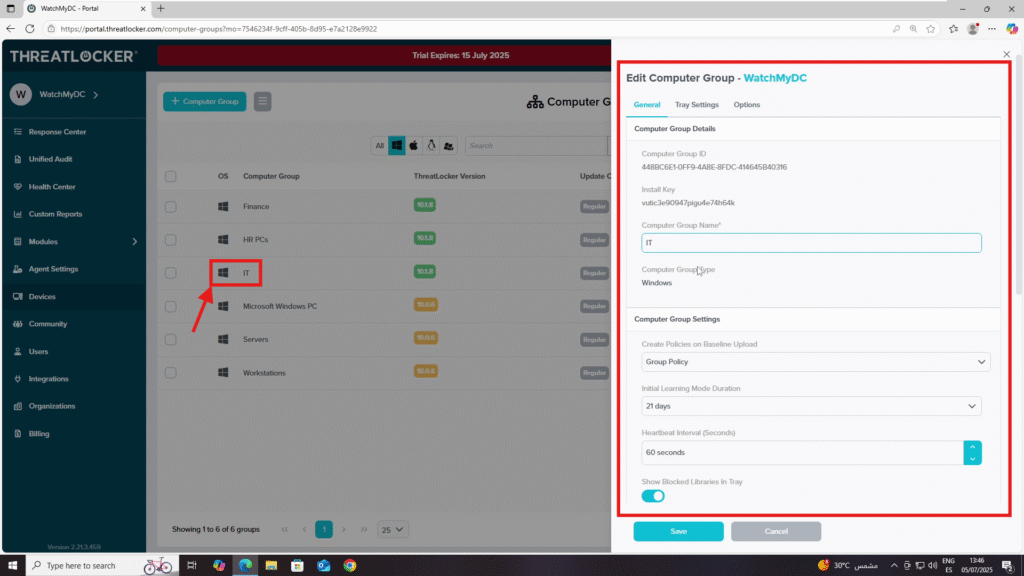Open Create Policies on Baseline Upload dropdown
The height and width of the screenshot is (576, 1024).
click(x=815, y=362)
